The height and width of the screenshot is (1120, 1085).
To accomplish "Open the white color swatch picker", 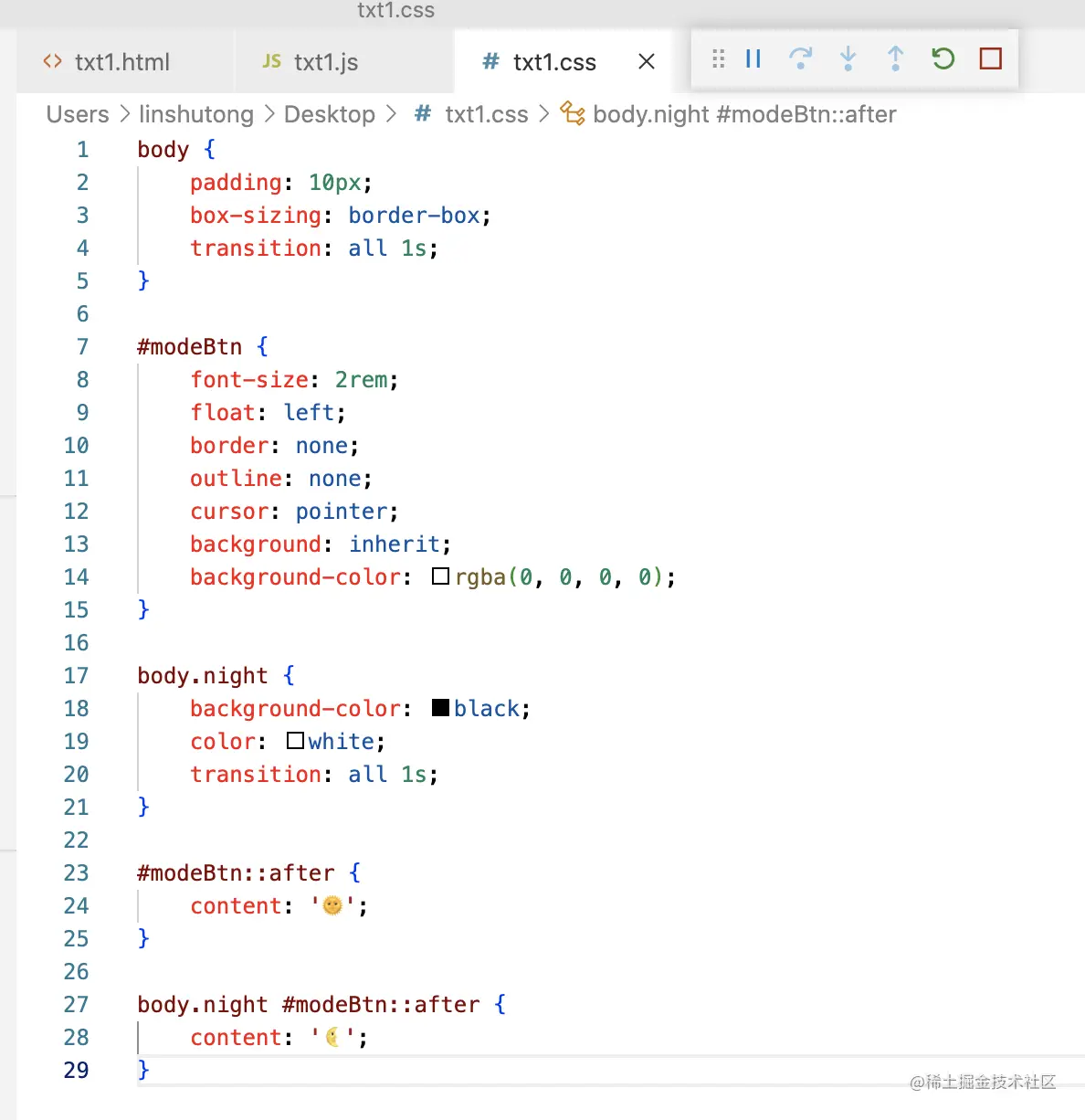I will (x=295, y=741).
